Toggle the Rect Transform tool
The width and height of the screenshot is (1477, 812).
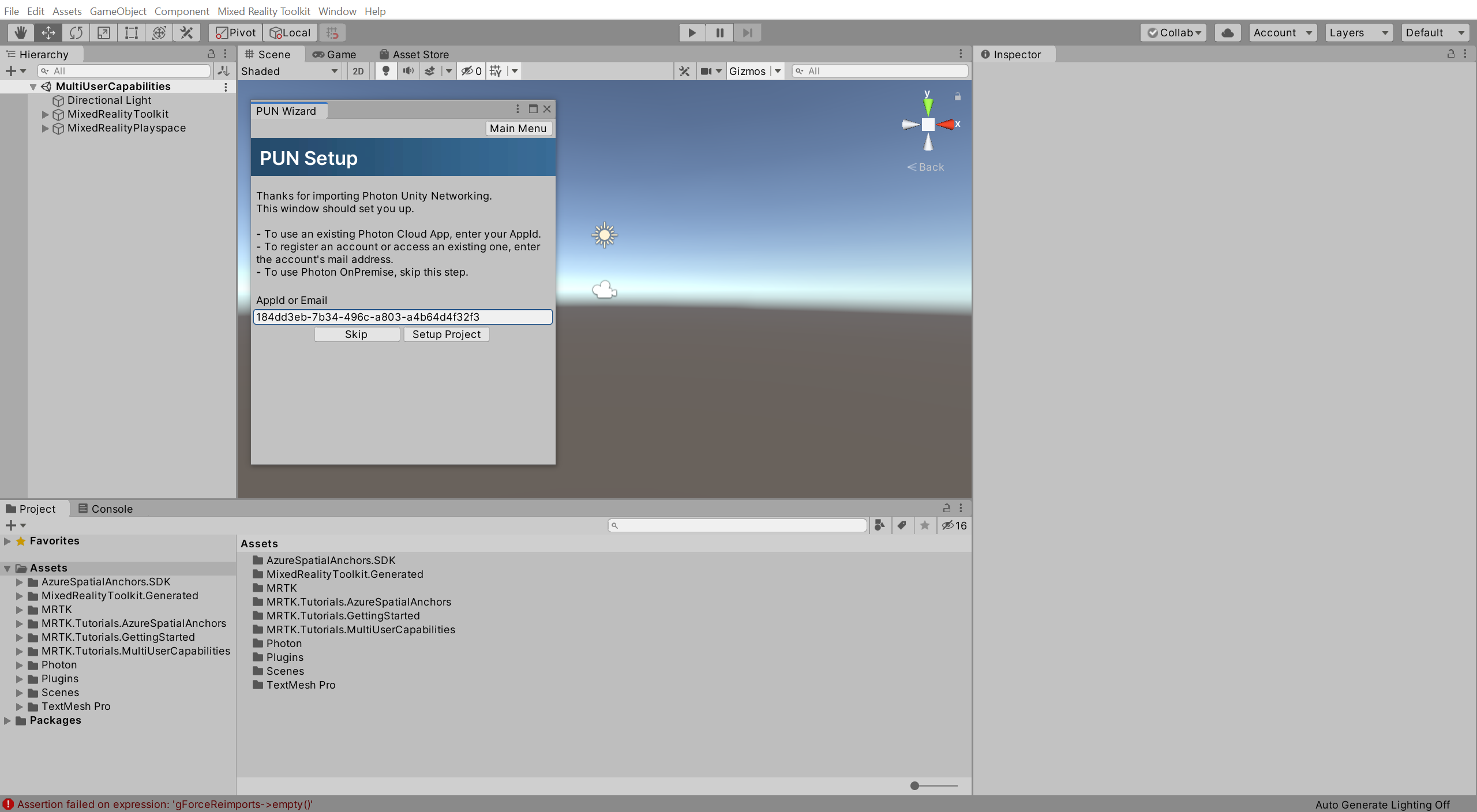[131, 32]
